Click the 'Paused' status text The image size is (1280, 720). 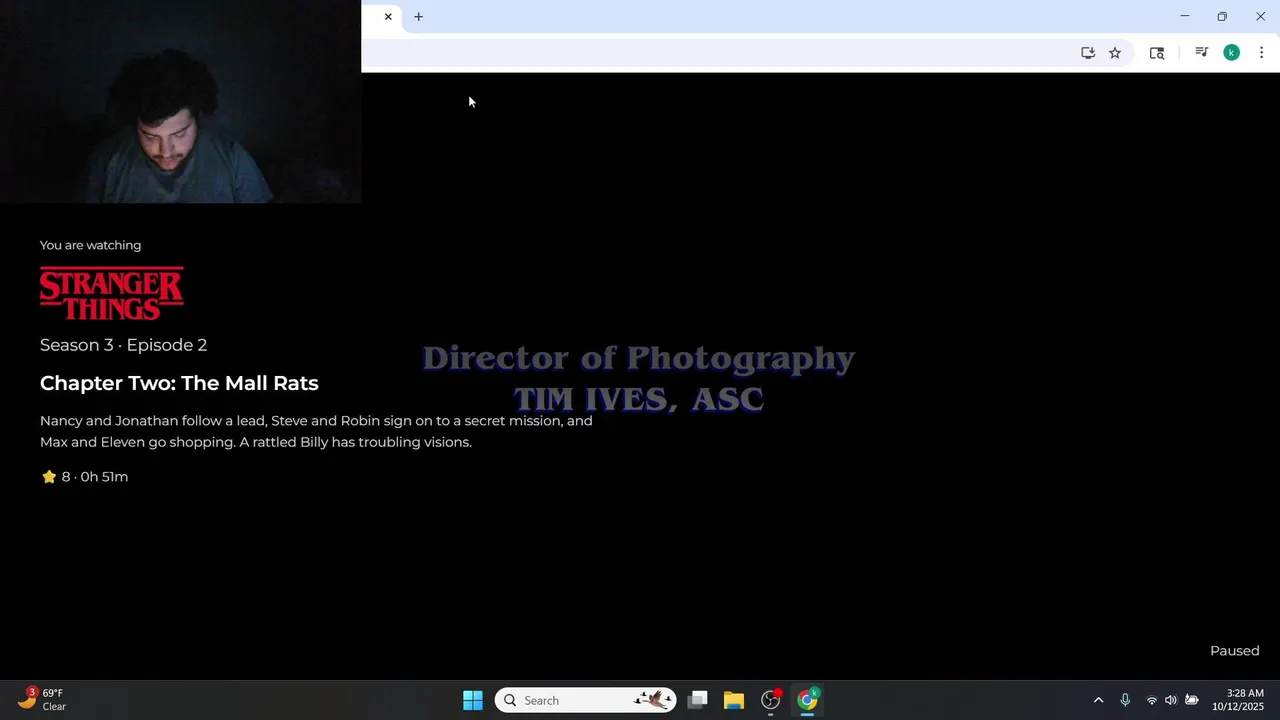tap(1235, 651)
